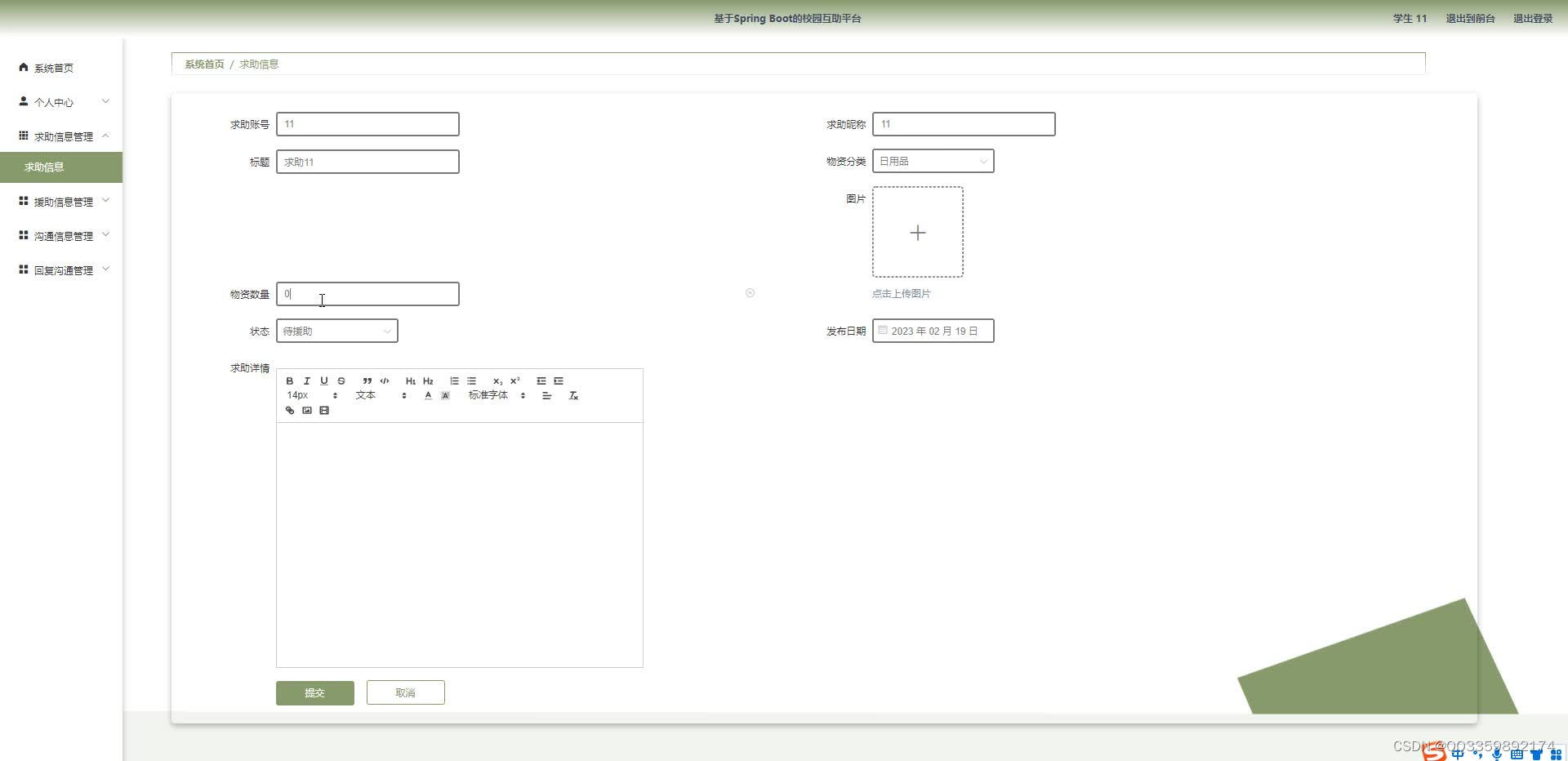Open the text background color picker
The width and height of the screenshot is (1568, 761).
445,395
